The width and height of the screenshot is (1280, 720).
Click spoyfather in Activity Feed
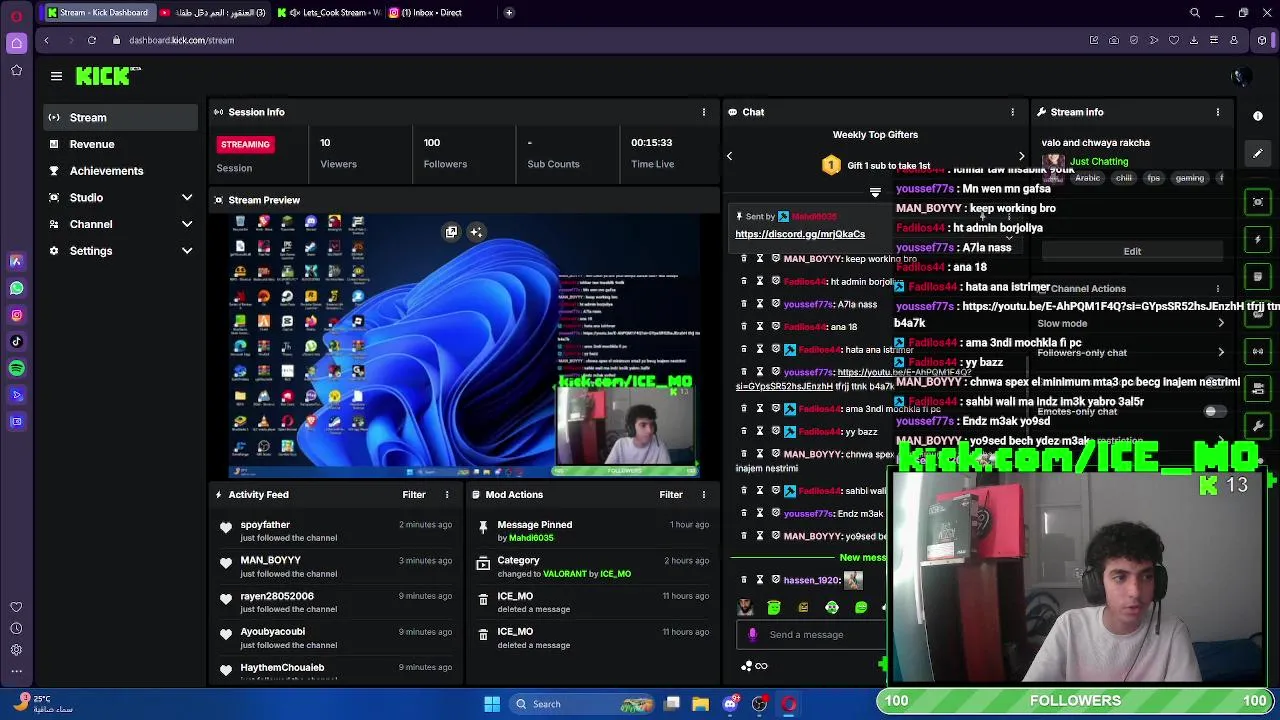coord(265,524)
